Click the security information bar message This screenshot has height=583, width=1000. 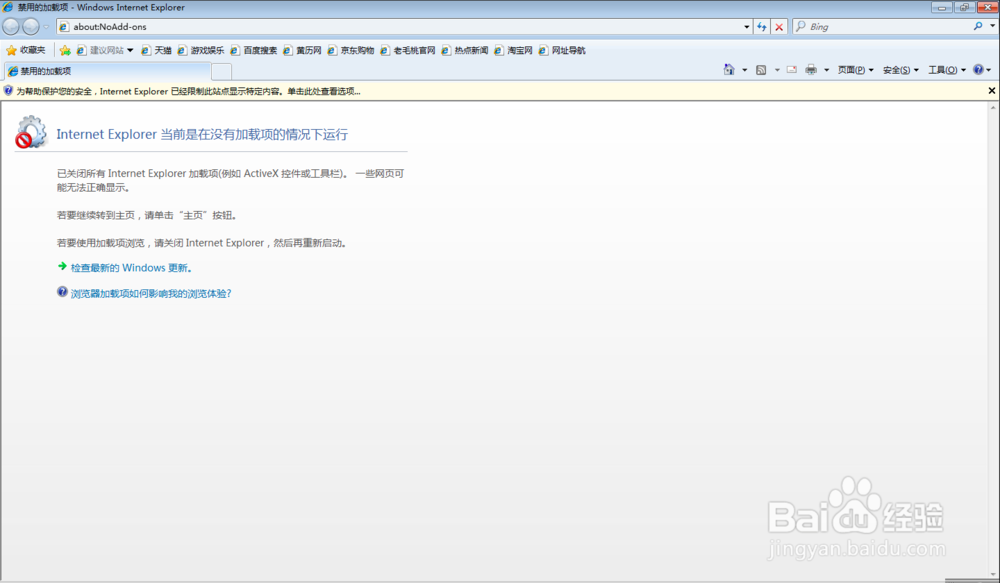click(188, 91)
